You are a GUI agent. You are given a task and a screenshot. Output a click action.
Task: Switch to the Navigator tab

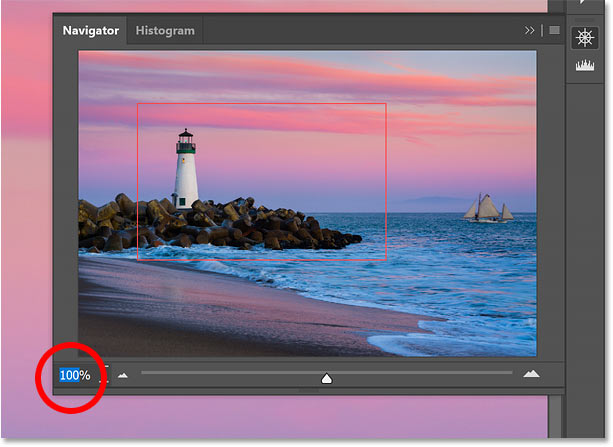click(x=90, y=31)
